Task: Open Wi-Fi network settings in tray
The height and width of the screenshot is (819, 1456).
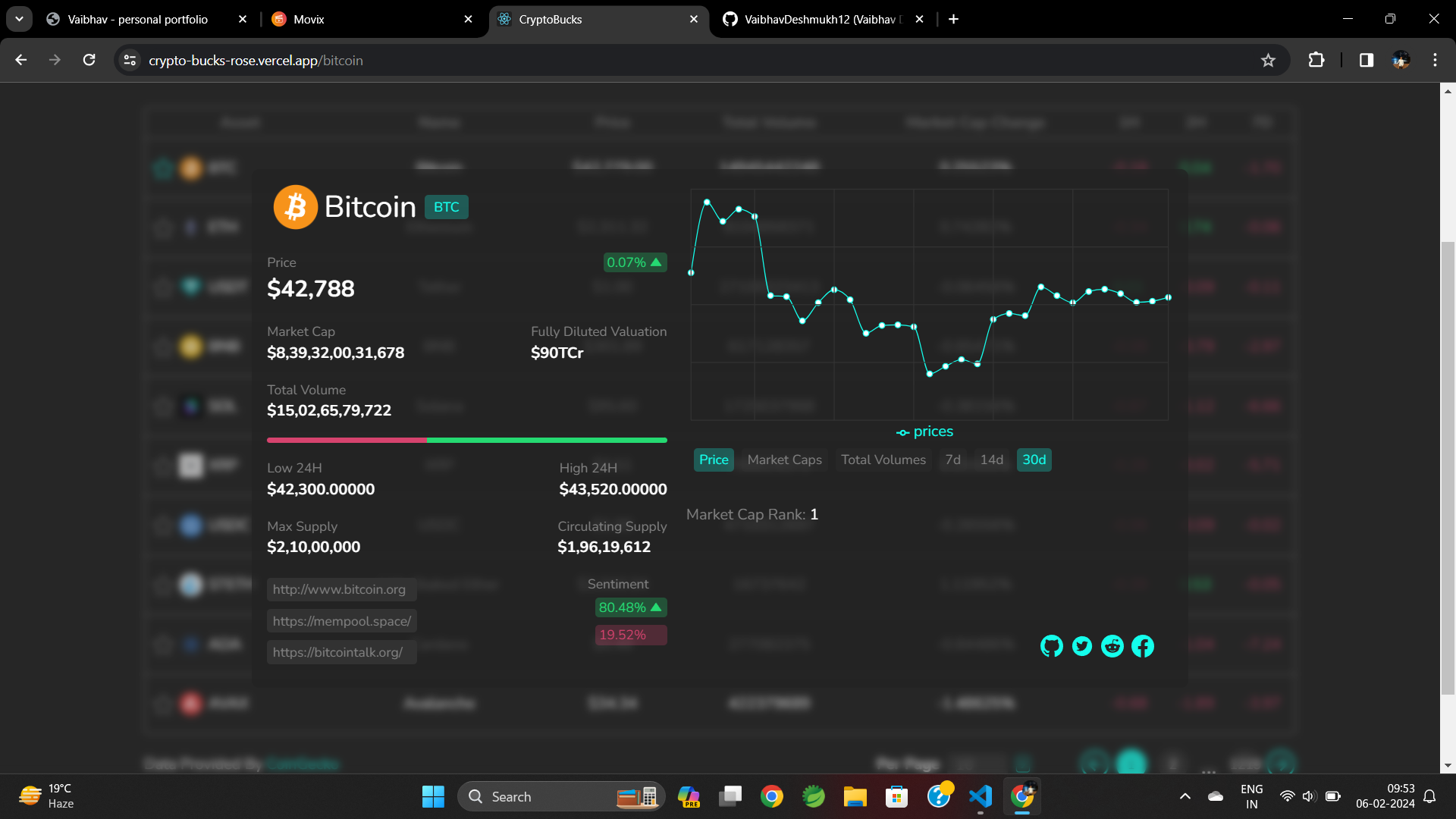Action: pos(1287,796)
